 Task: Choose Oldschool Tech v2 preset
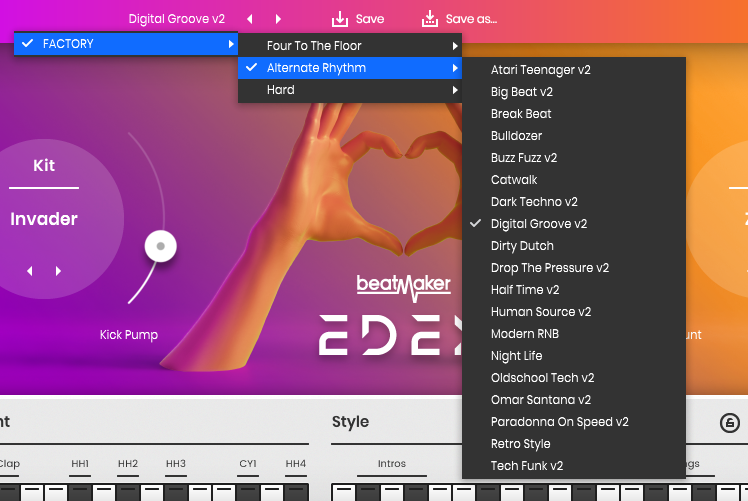pos(574,378)
